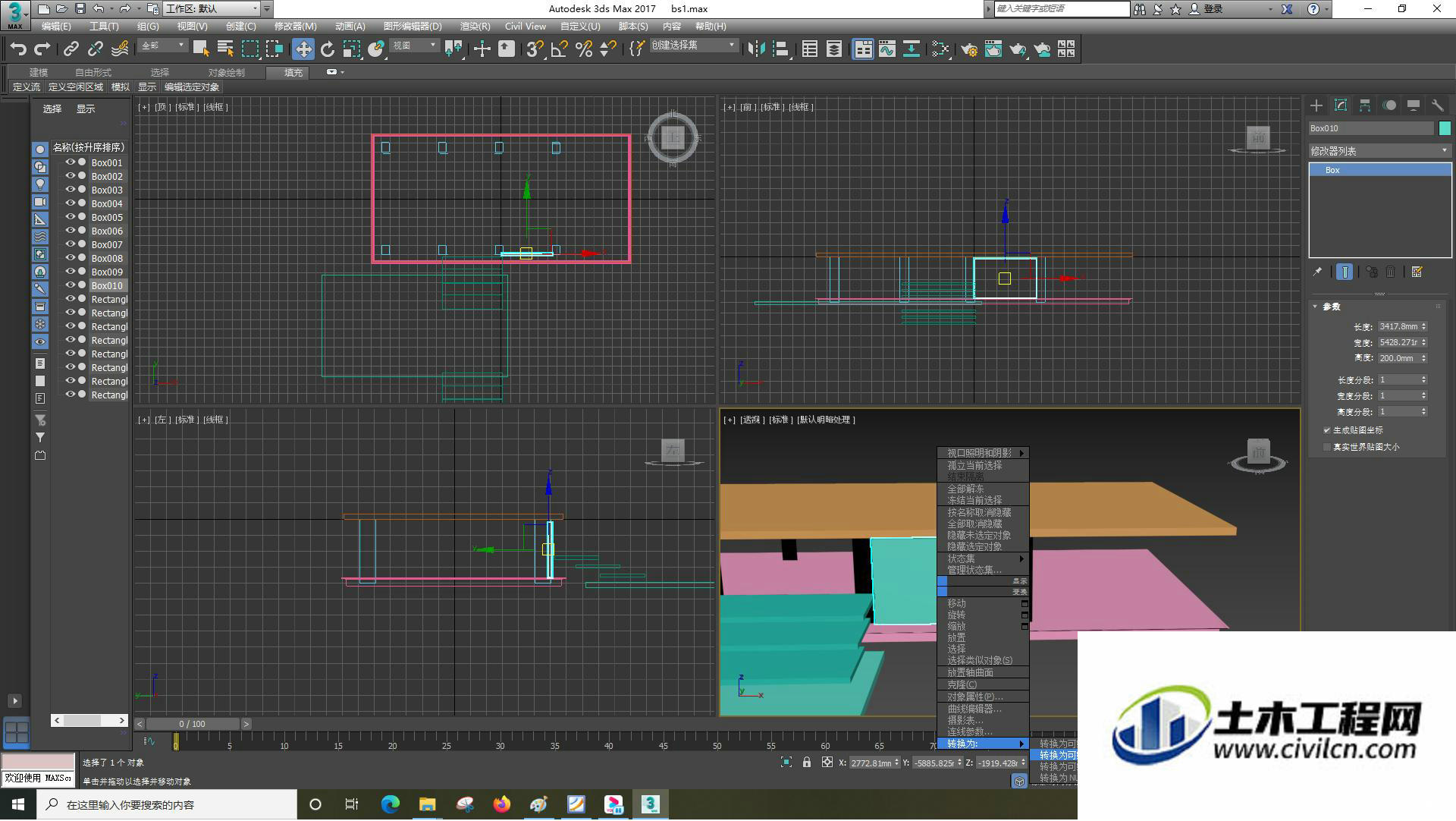Click the 定义空闲区域 button
Viewport: 1456px width, 821px height.
(x=76, y=87)
